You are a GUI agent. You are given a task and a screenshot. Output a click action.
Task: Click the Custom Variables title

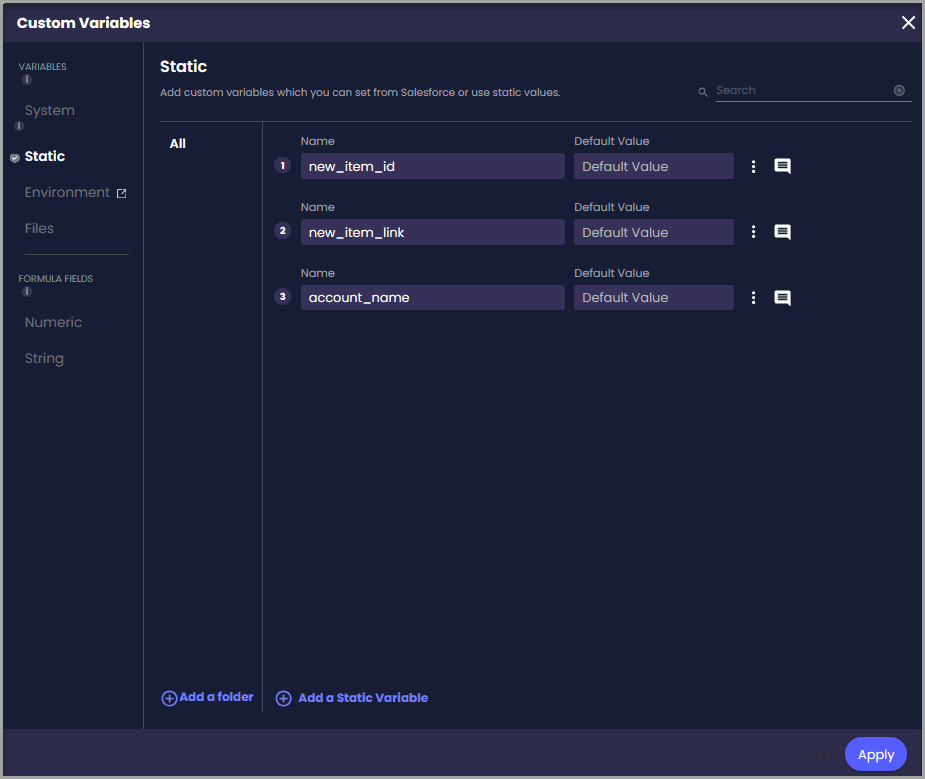pos(83,23)
